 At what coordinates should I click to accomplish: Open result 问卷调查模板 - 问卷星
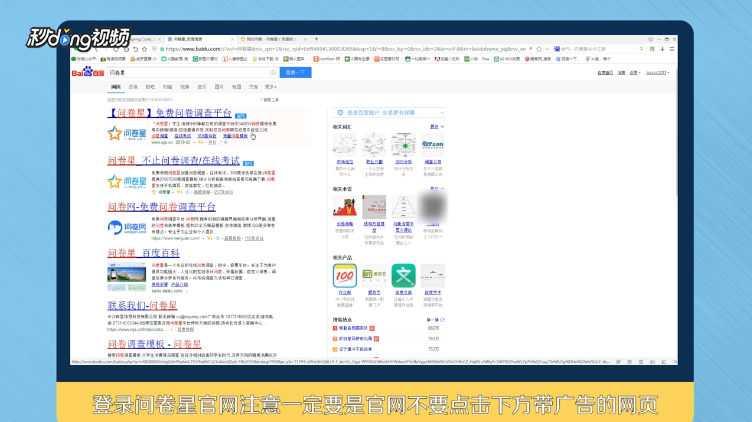pyautogui.click(x=154, y=344)
